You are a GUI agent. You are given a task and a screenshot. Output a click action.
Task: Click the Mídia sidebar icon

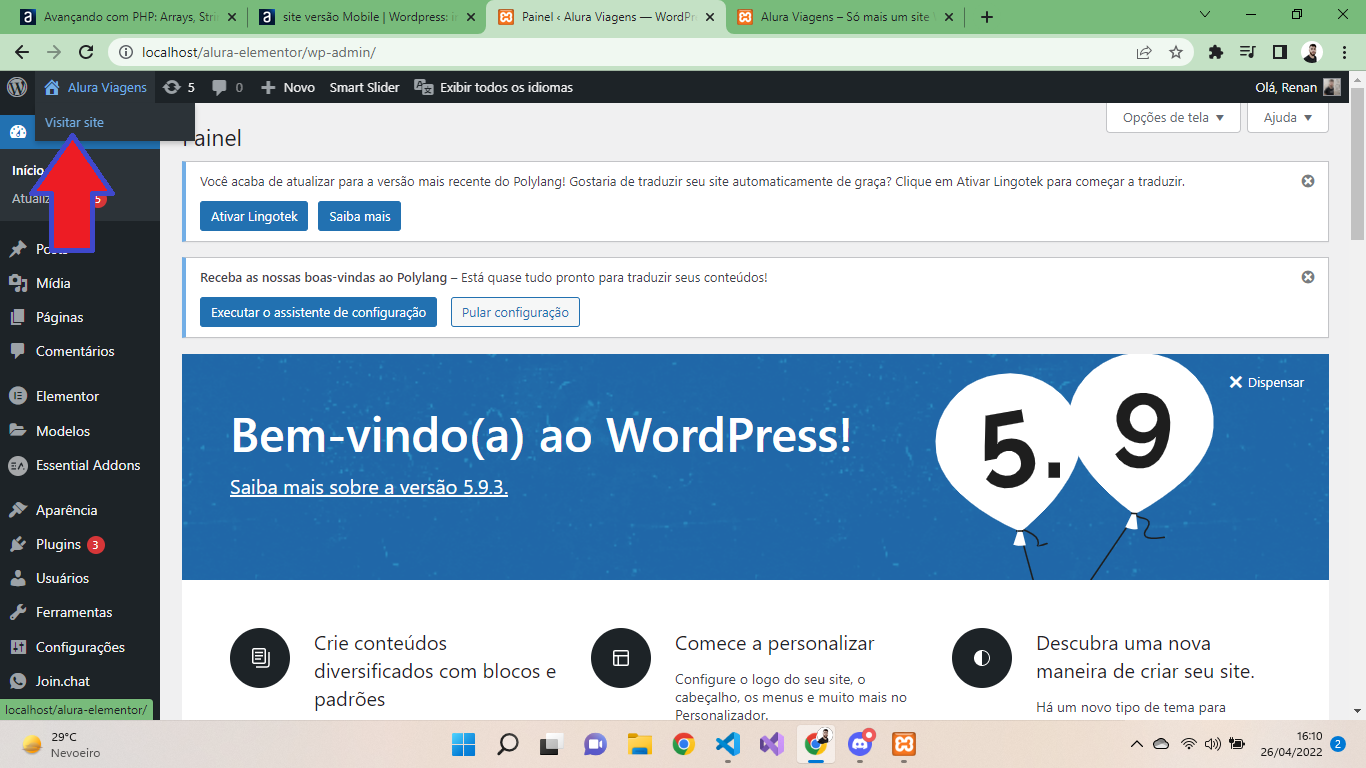click(18, 283)
